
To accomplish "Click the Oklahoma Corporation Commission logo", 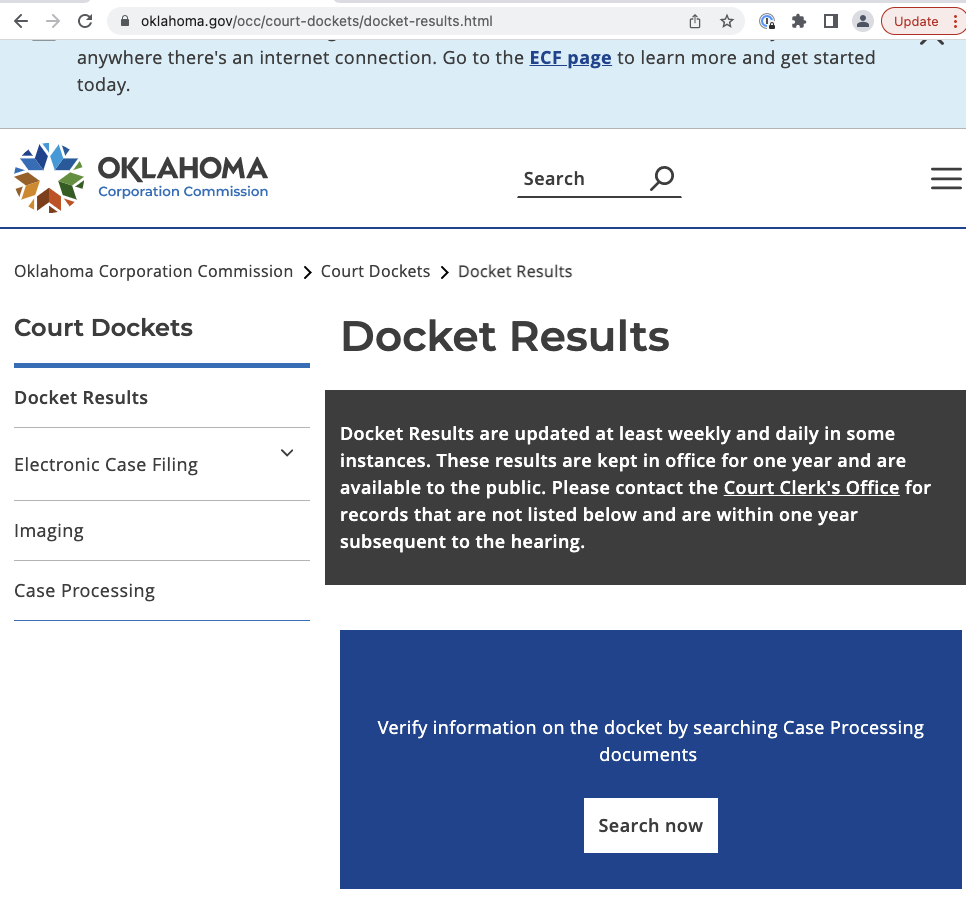I will click(141, 178).
